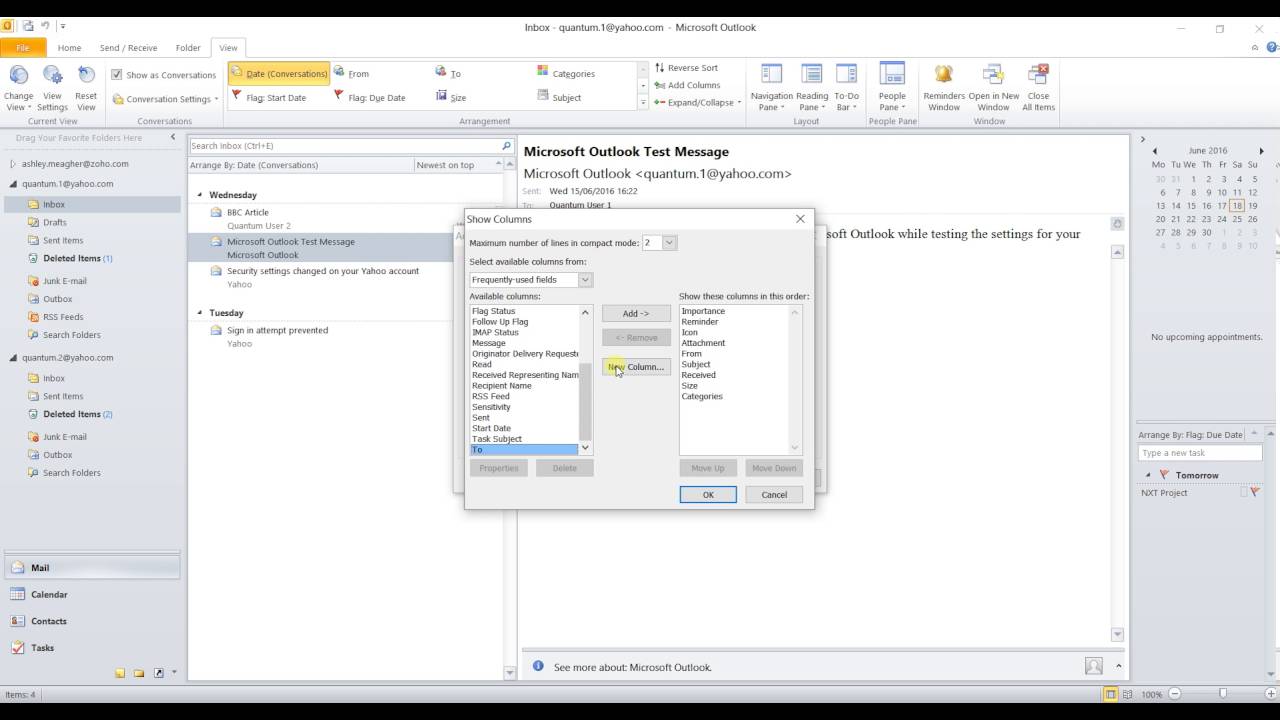Select the Drafts folder under quantum.1
Screen dimensions: 1280x720
point(55,222)
